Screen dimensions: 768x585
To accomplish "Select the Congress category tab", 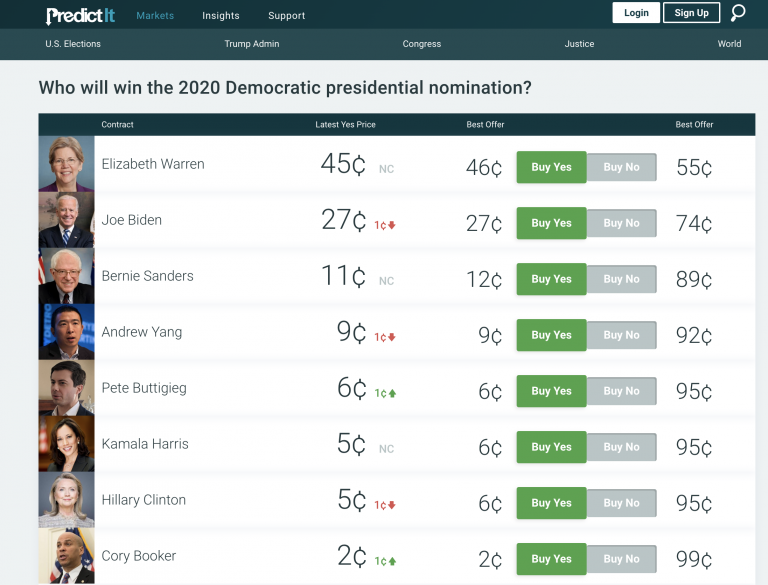I will click(422, 44).
